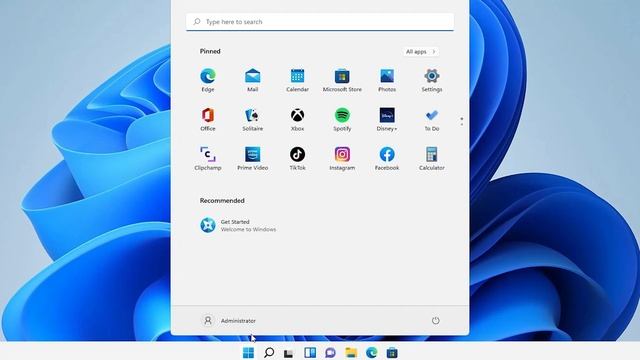
Task: Click the Power button
Action: (436, 321)
